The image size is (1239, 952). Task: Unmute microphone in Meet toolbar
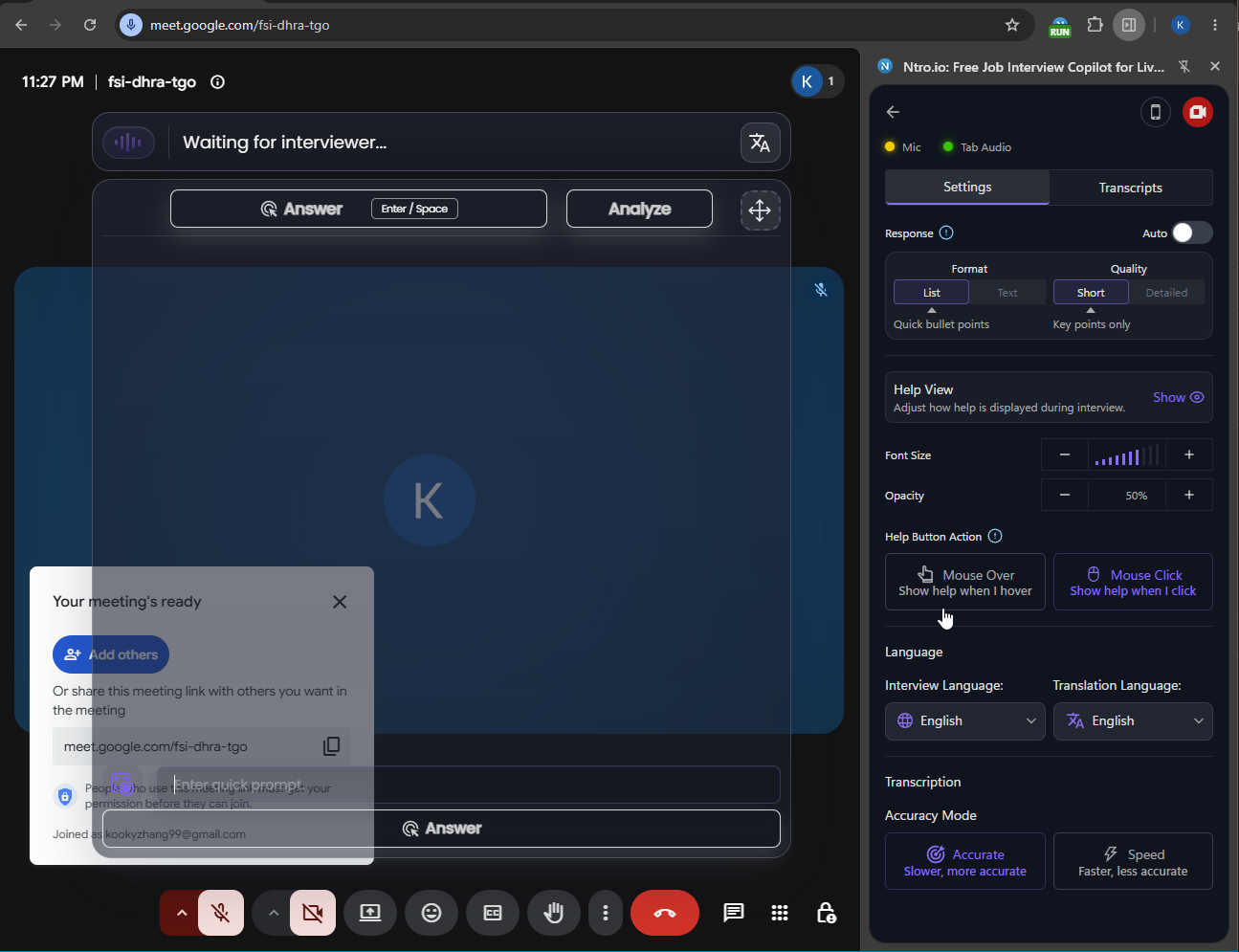[x=221, y=913]
